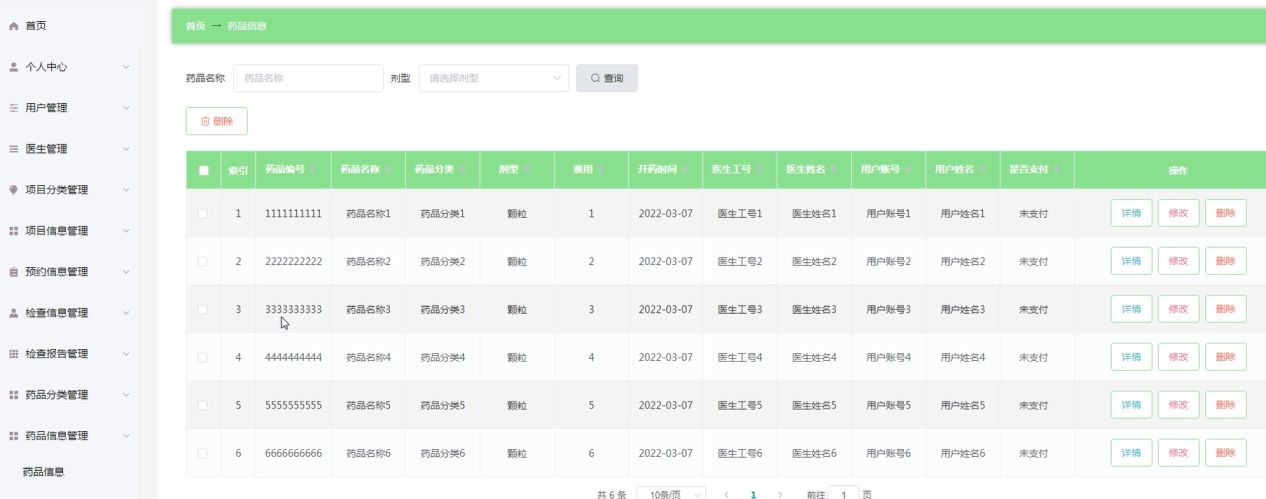Click the 查询 search button
The width and height of the screenshot is (1266, 499).
point(607,78)
